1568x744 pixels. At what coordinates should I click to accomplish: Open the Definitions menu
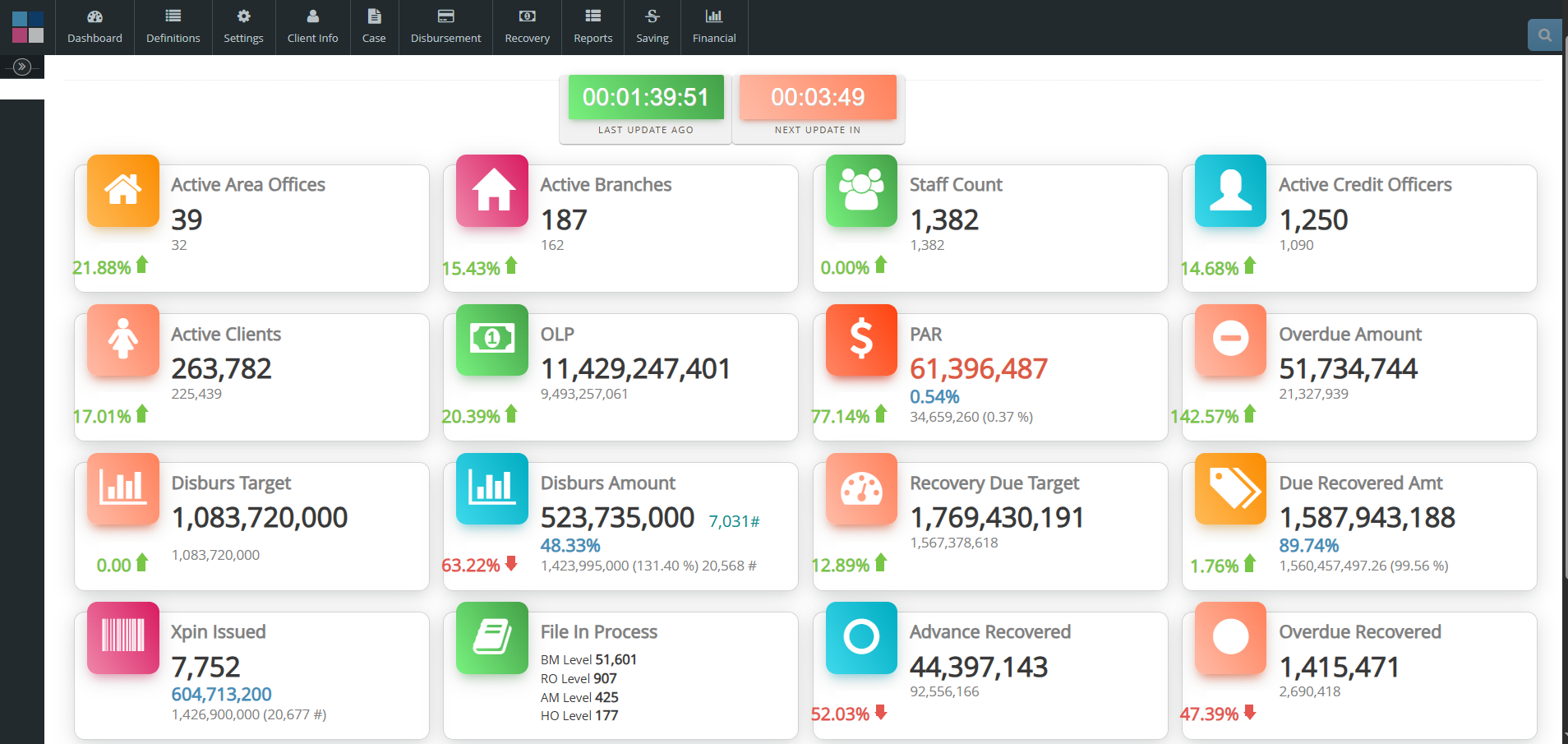coord(173,27)
